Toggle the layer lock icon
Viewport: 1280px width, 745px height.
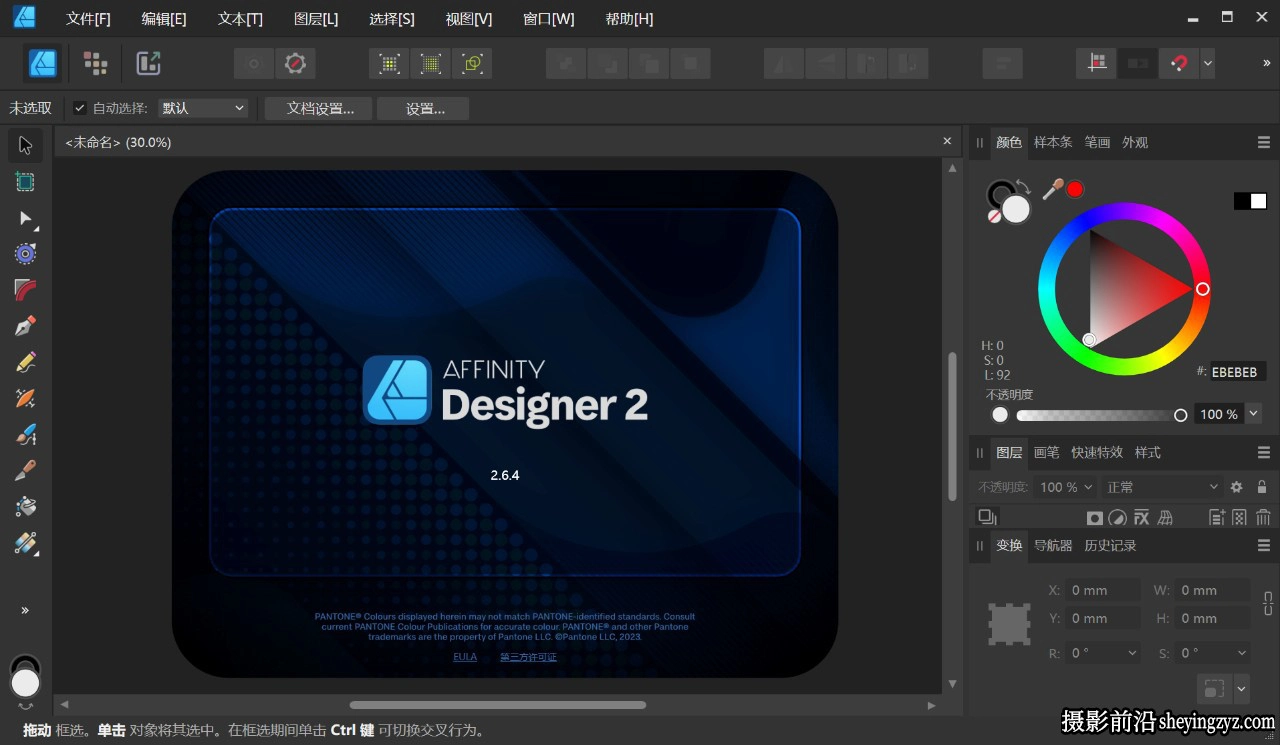coord(1262,487)
